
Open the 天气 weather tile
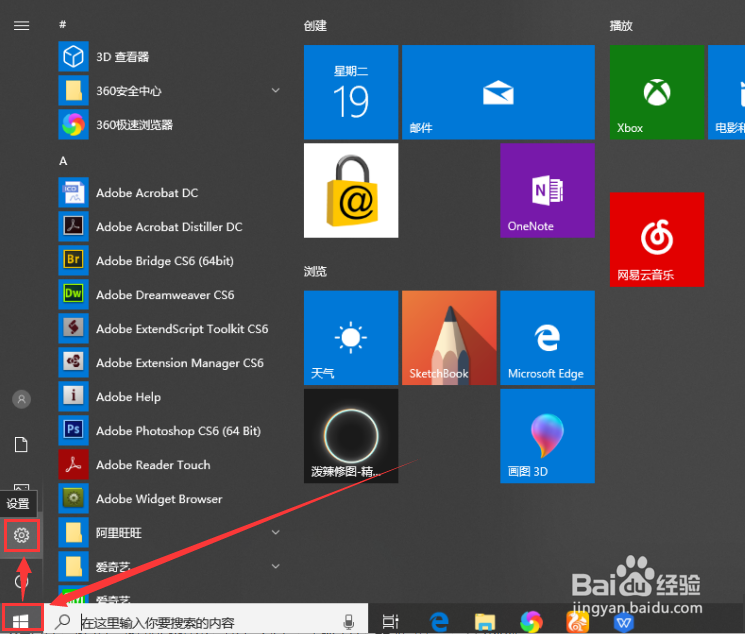coord(351,338)
